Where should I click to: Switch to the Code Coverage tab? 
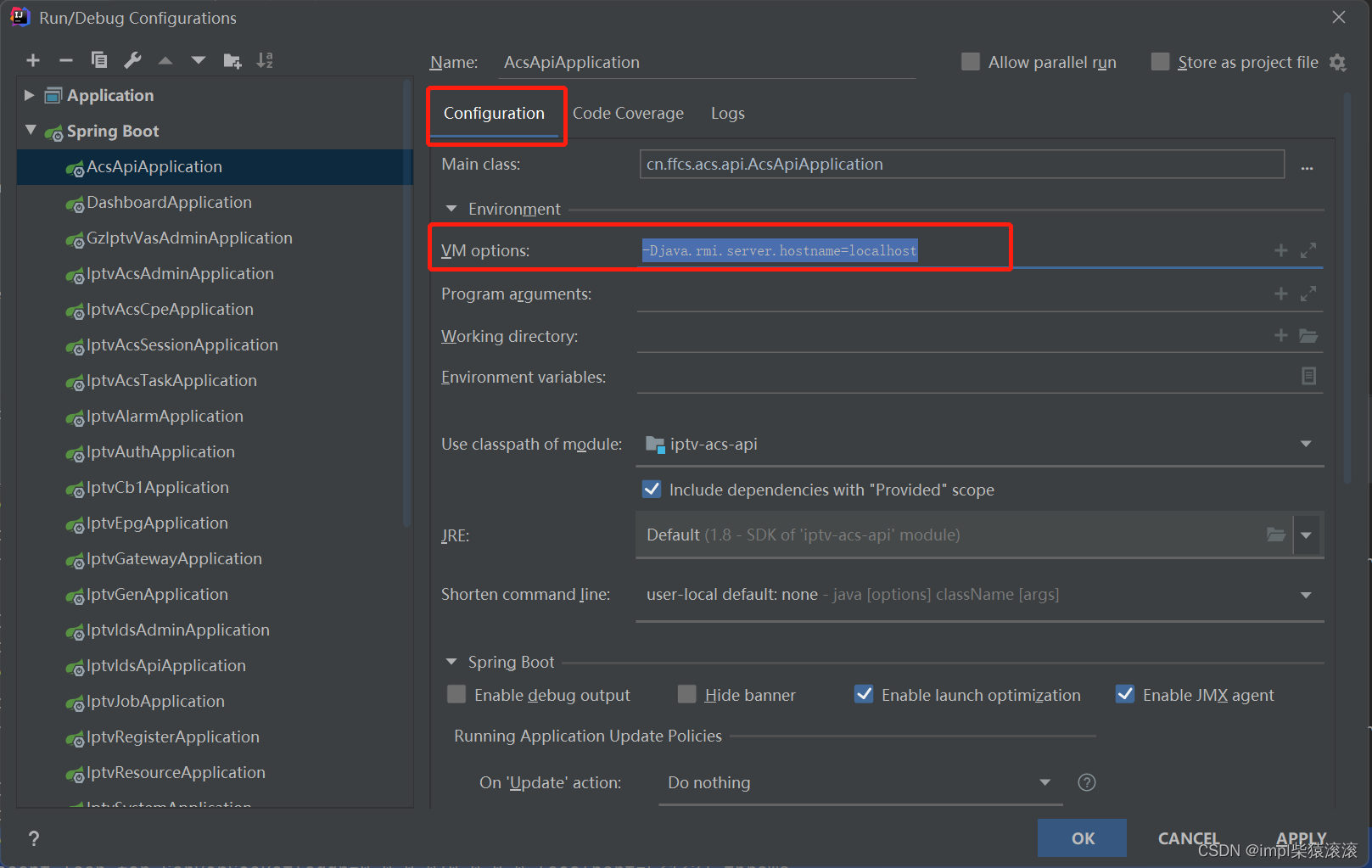[x=628, y=113]
